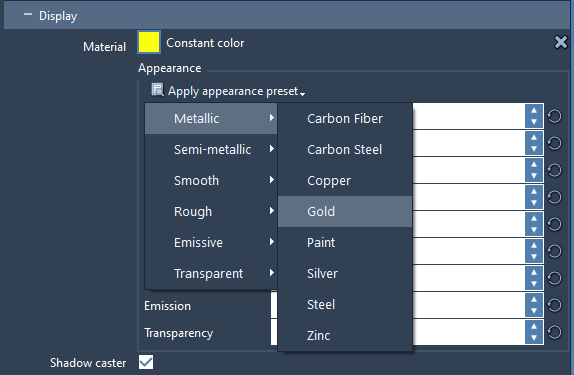Pick the Zinc preset
Viewport: 574px width, 375px height.
(345, 335)
